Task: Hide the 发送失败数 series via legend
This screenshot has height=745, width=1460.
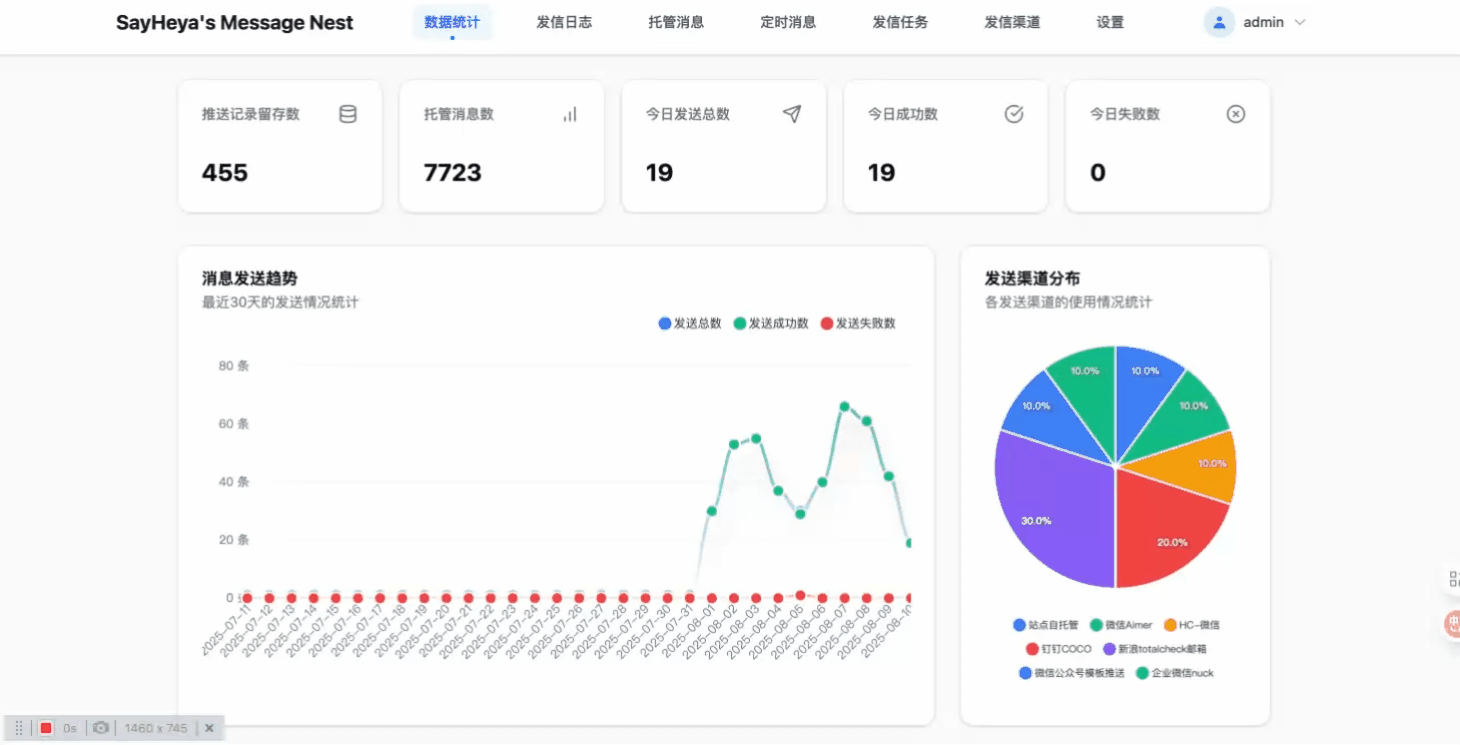Action: pyautogui.click(x=857, y=323)
